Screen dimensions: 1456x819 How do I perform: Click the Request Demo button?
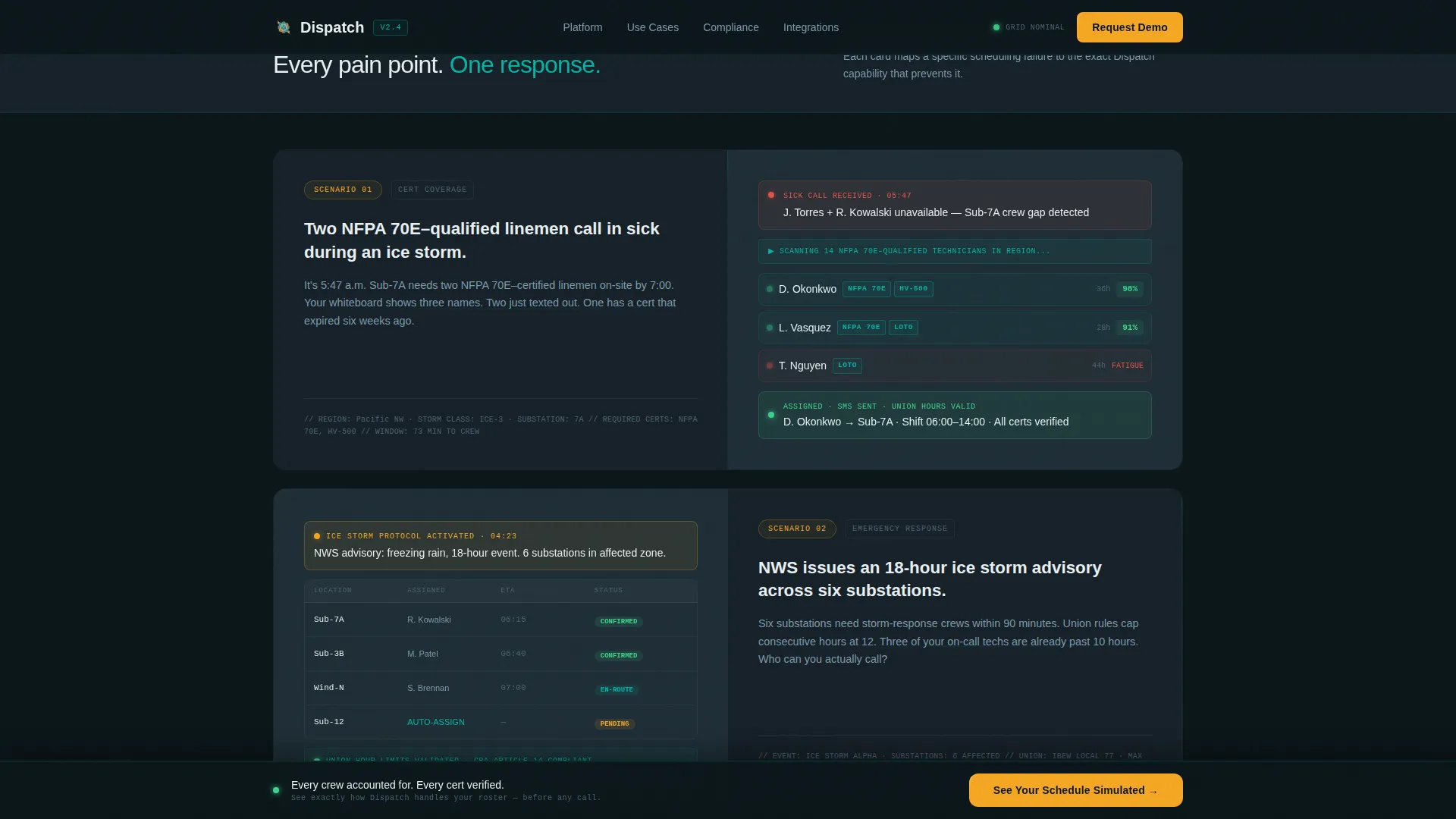tap(1130, 27)
